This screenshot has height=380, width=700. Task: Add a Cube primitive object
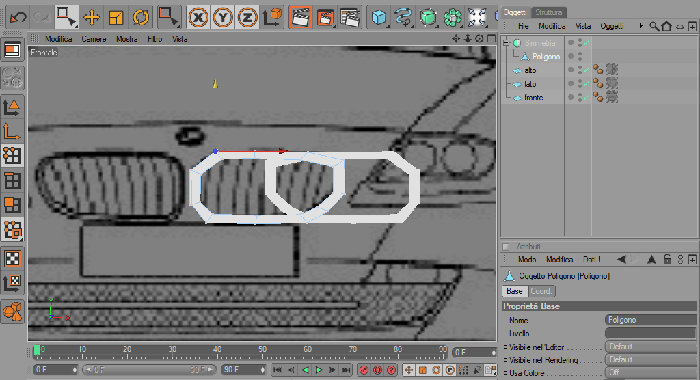[x=379, y=17]
